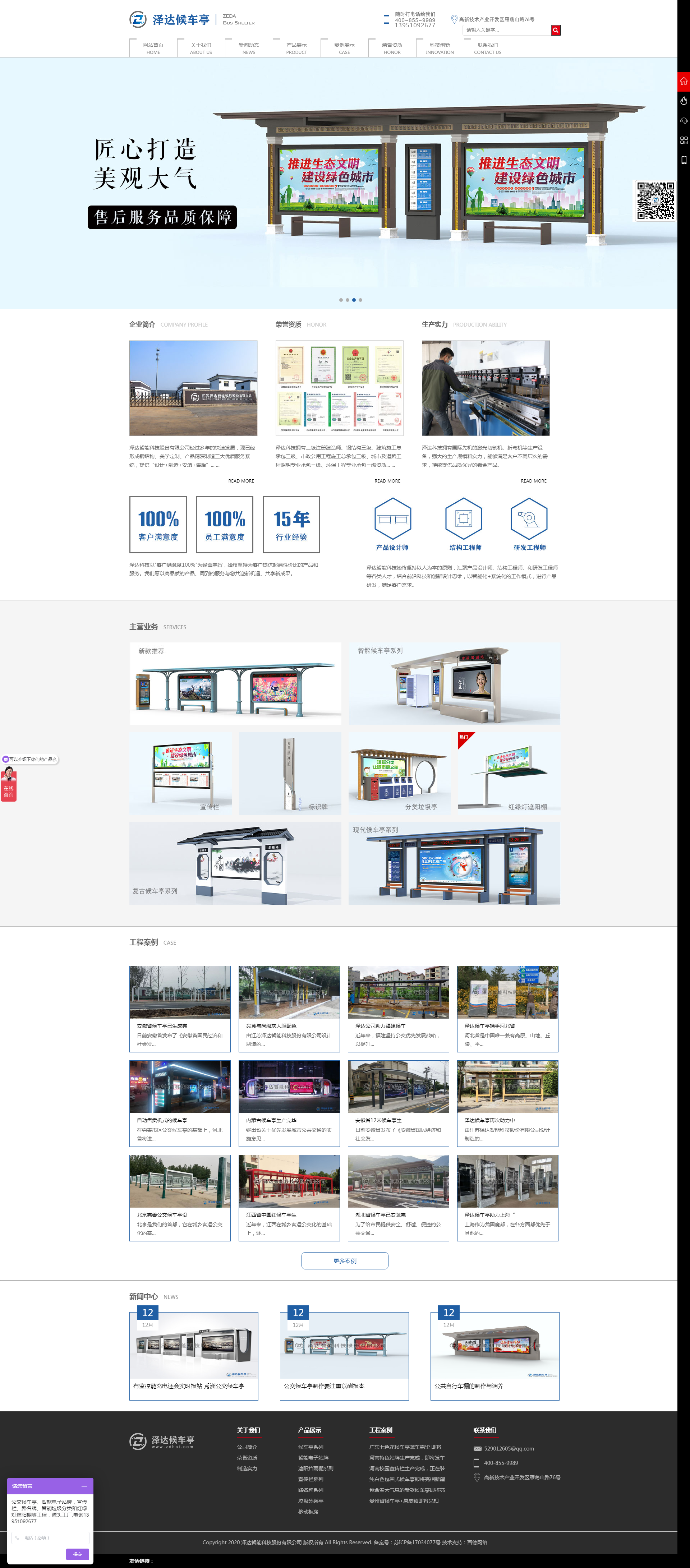Click the blue phone icon beside hotline numbers
The width and height of the screenshot is (690, 1568).
[x=386, y=19]
